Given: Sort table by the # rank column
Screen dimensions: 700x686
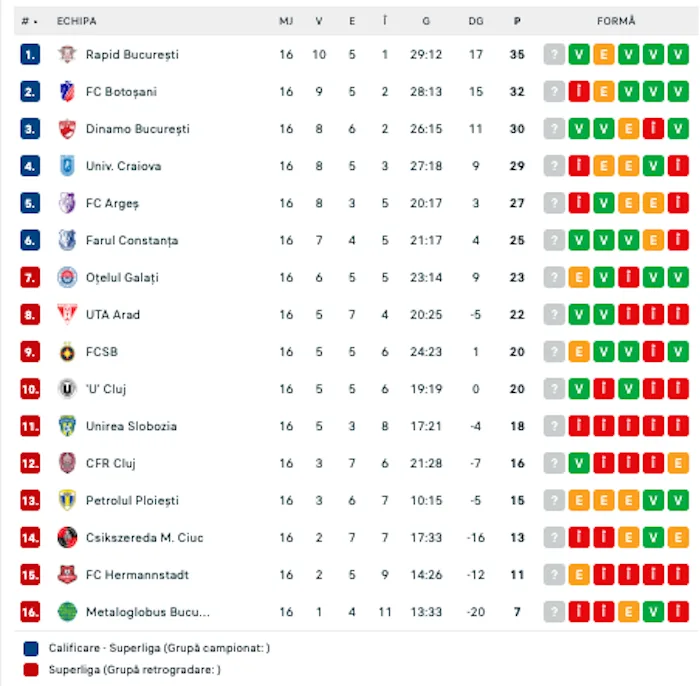Looking at the screenshot, I should click(x=29, y=20).
